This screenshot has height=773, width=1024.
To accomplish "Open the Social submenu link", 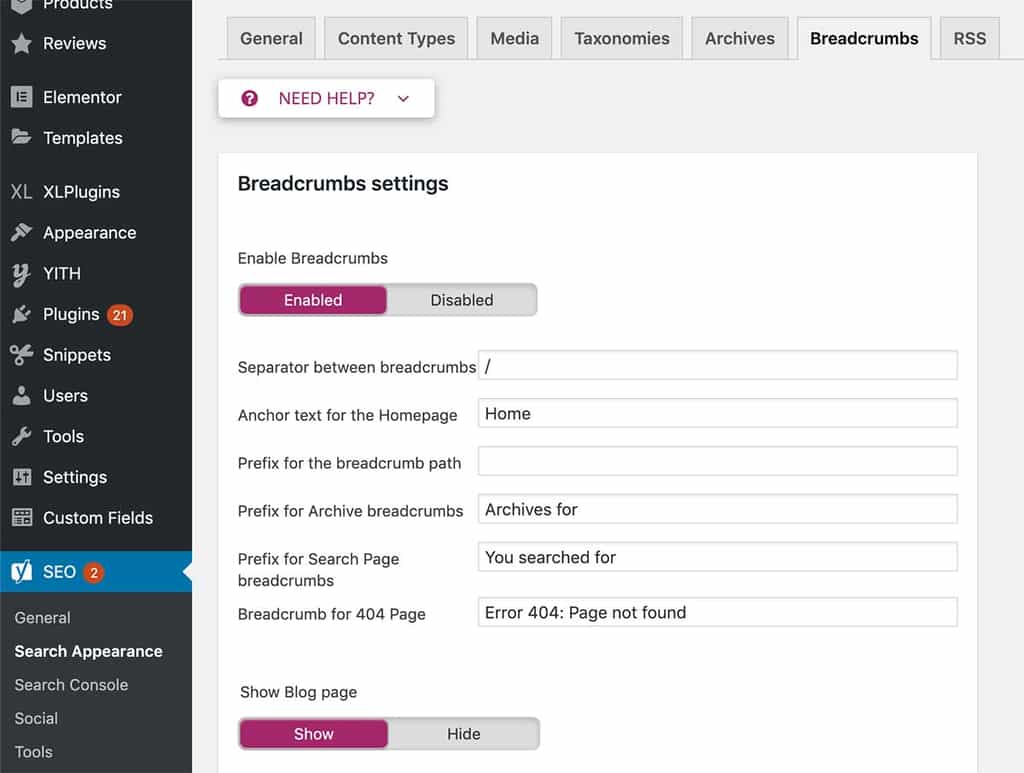I will coord(37,718).
